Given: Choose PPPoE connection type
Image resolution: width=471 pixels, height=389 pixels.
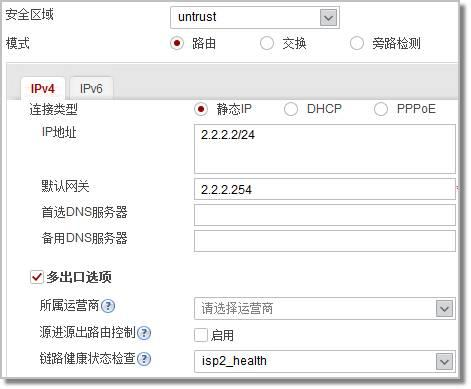Looking at the screenshot, I should 381,109.
